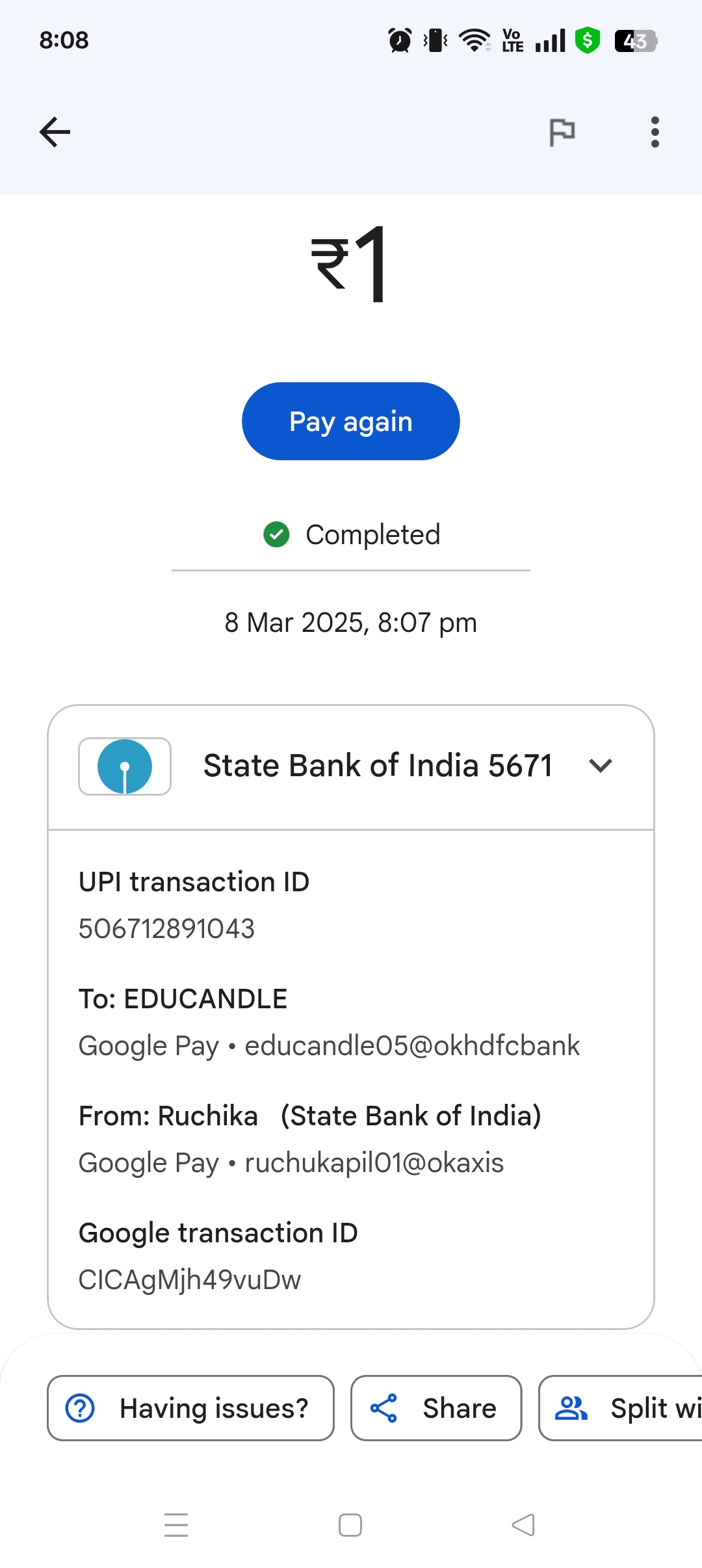
Task: Tap the Split with people icon
Action: (x=571, y=1408)
